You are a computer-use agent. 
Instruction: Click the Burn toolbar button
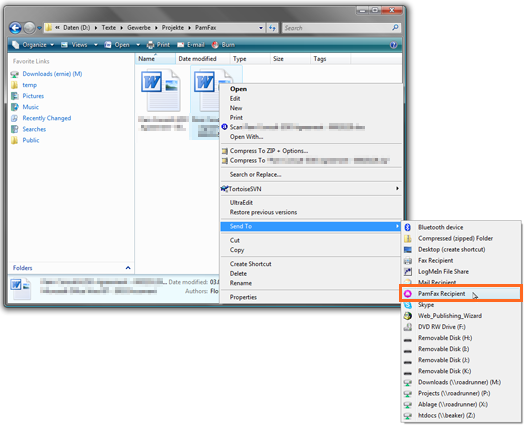click(x=223, y=45)
